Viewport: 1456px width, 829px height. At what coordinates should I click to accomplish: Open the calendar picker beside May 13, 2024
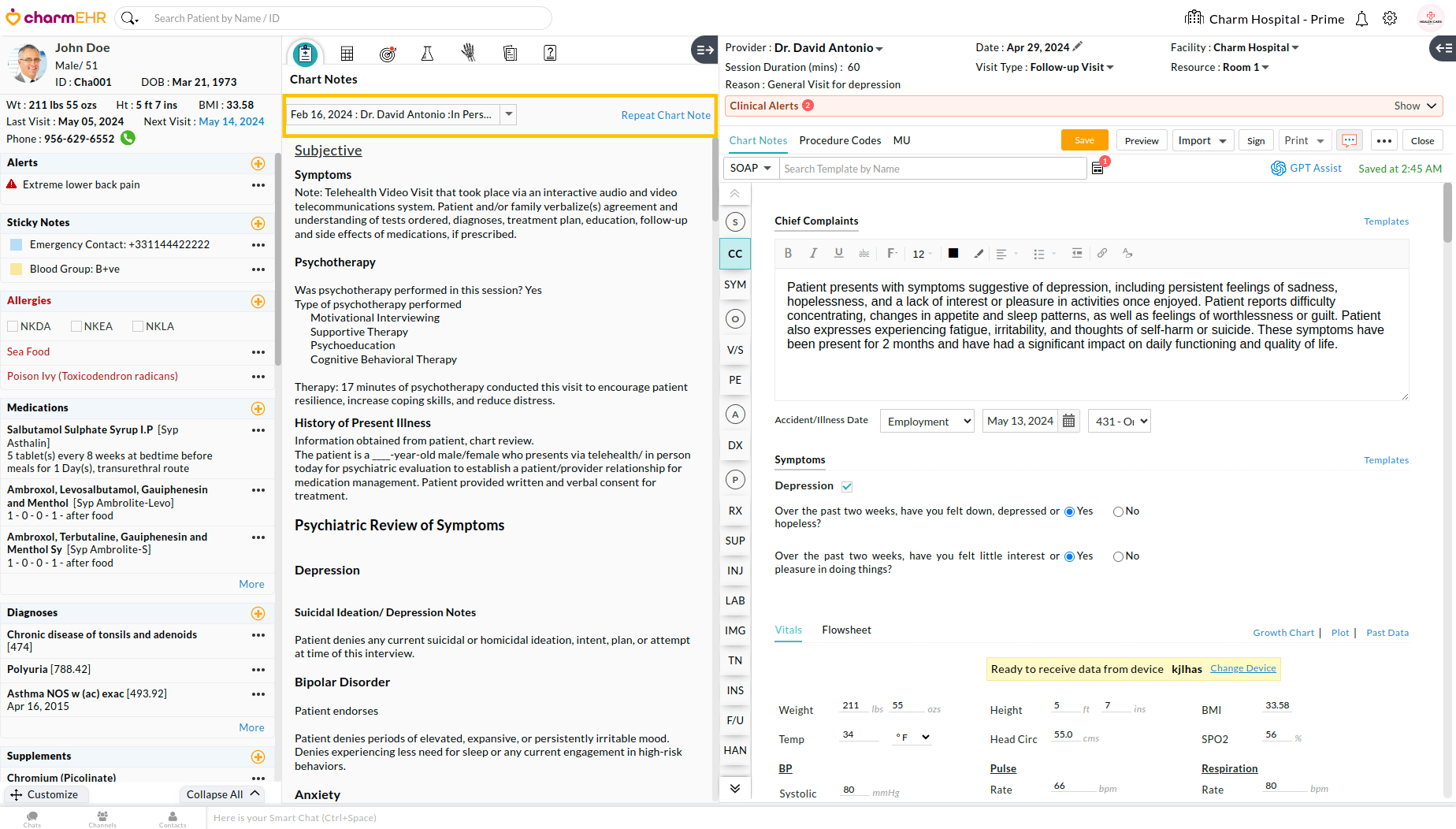[x=1068, y=422]
